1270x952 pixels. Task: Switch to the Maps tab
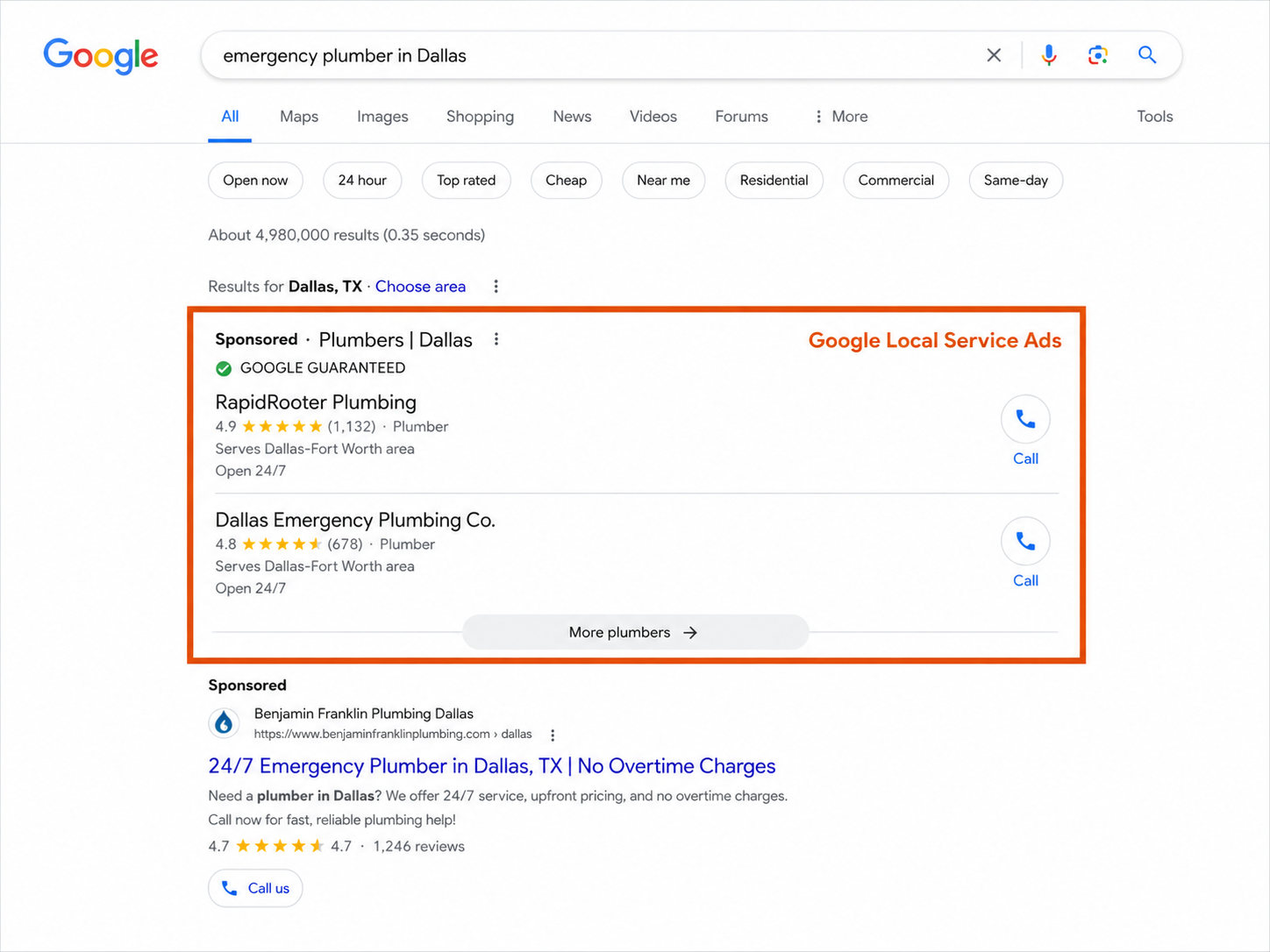(x=299, y=117)
